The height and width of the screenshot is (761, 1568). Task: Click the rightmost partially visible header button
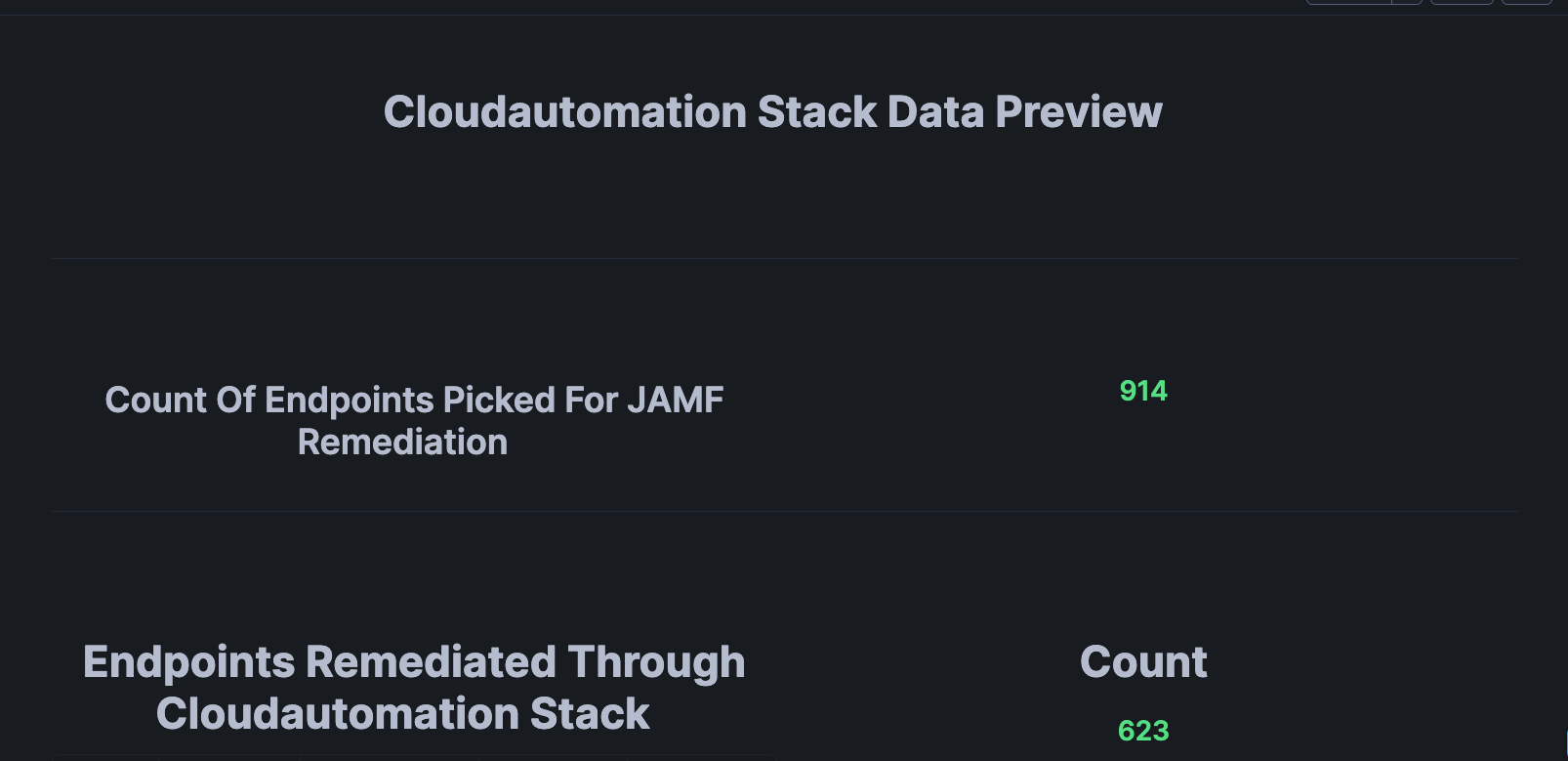coord(1526,2)
